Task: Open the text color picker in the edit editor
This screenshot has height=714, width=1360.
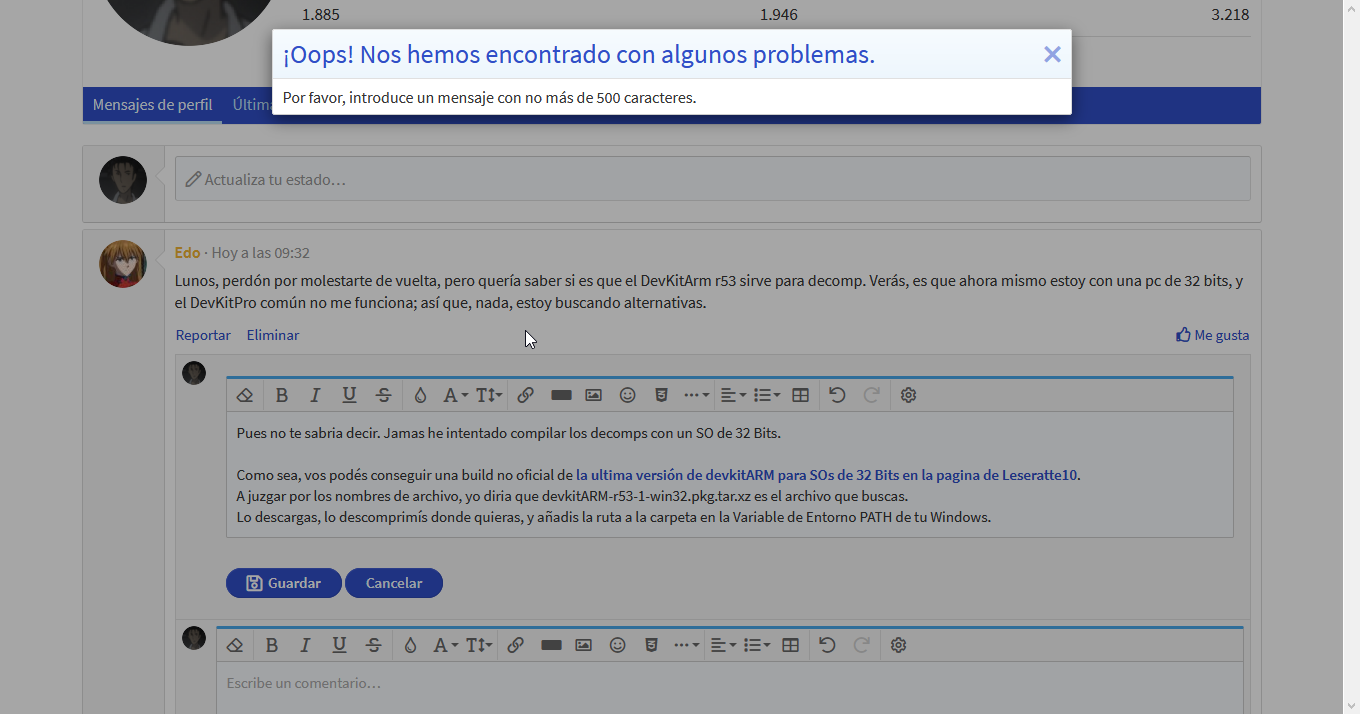Action: (420, 395)
